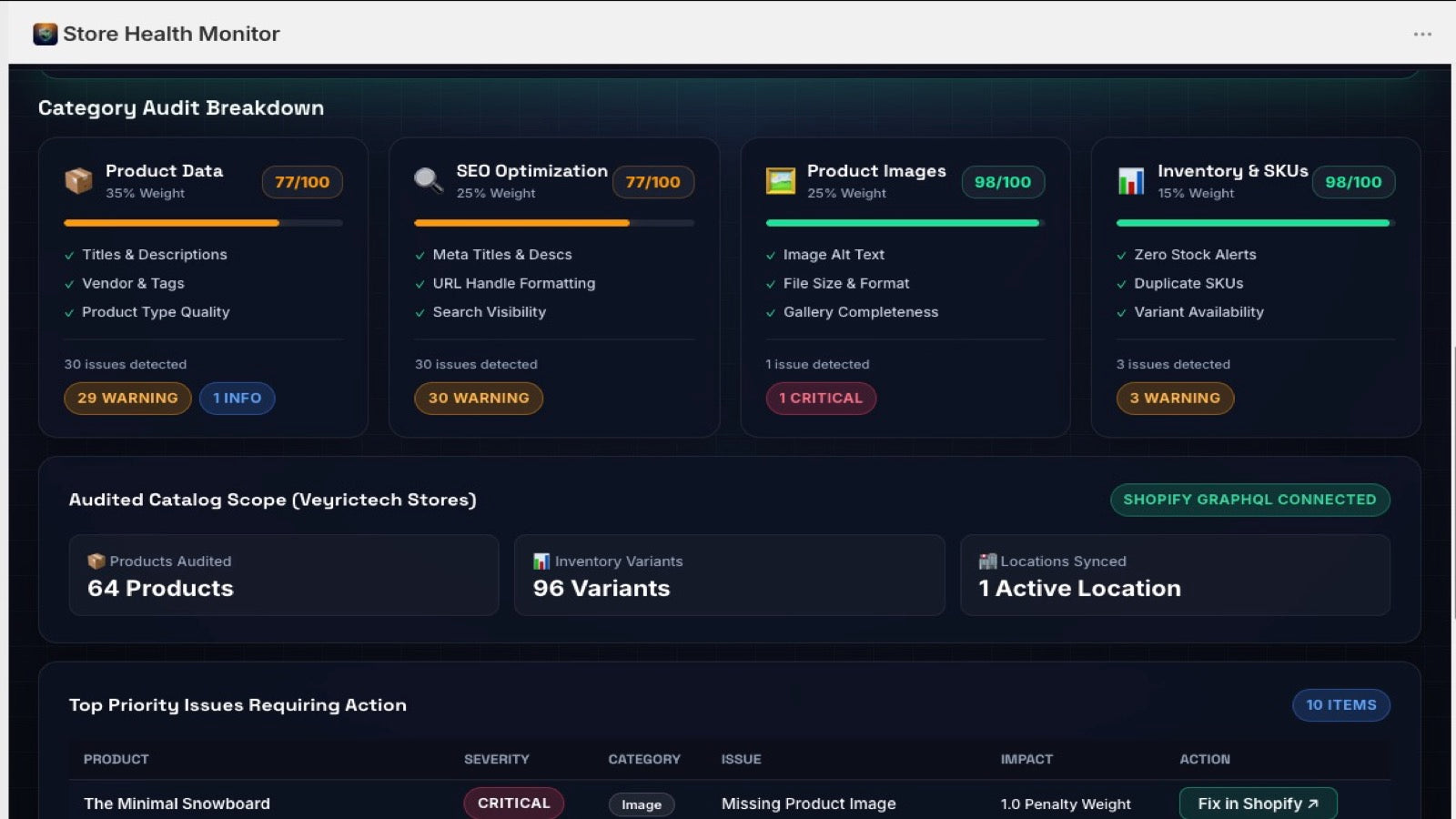
Task: Click the SHOPIFY GRAPHQL CONNECTED status badge
Action: (1249, 500)
